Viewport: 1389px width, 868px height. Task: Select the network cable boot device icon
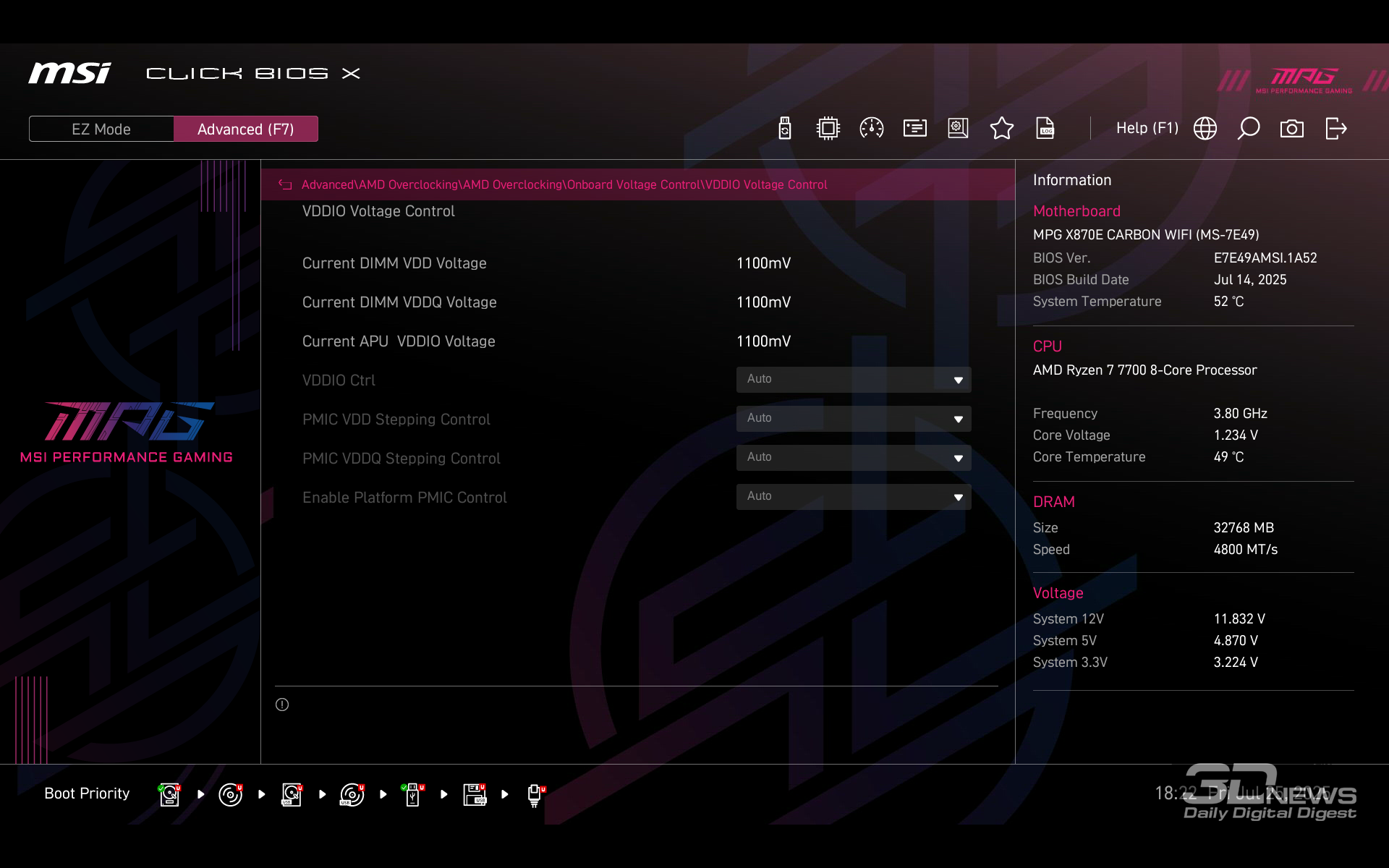coord(535,795)
